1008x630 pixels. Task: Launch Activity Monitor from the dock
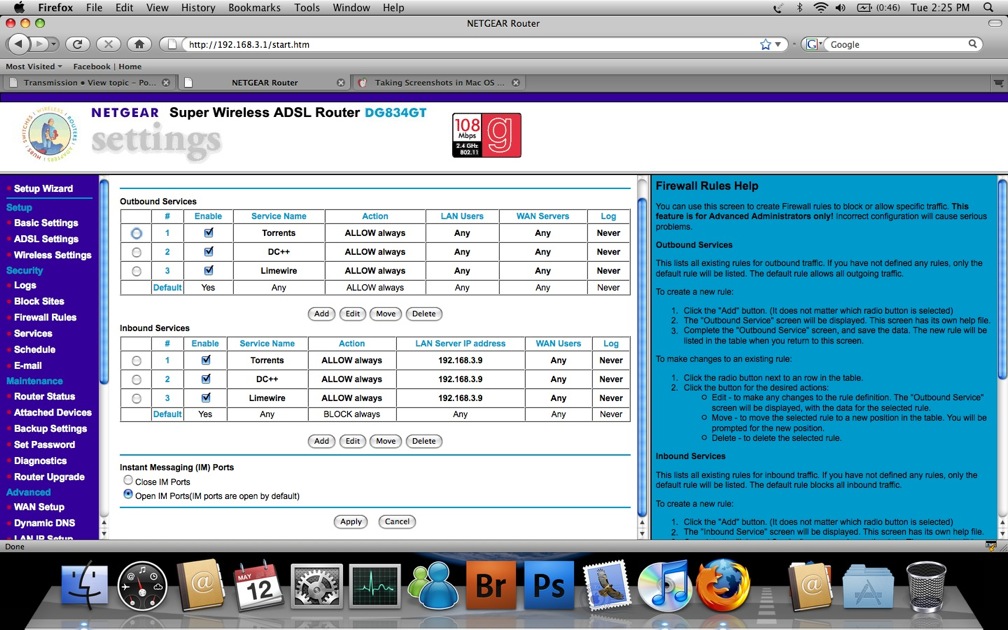coord(375,586)
